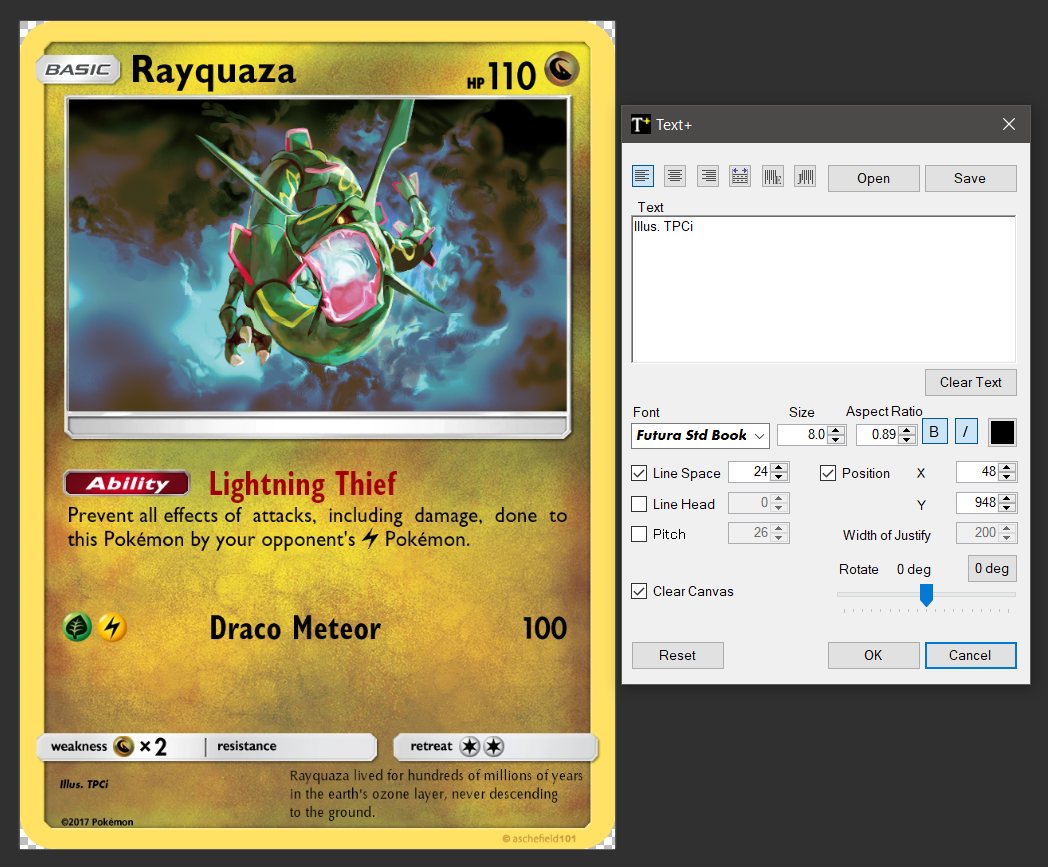1048x867 pixels.
Task: Toggle the Line Space checkbox
Action: tap(639, 473)
